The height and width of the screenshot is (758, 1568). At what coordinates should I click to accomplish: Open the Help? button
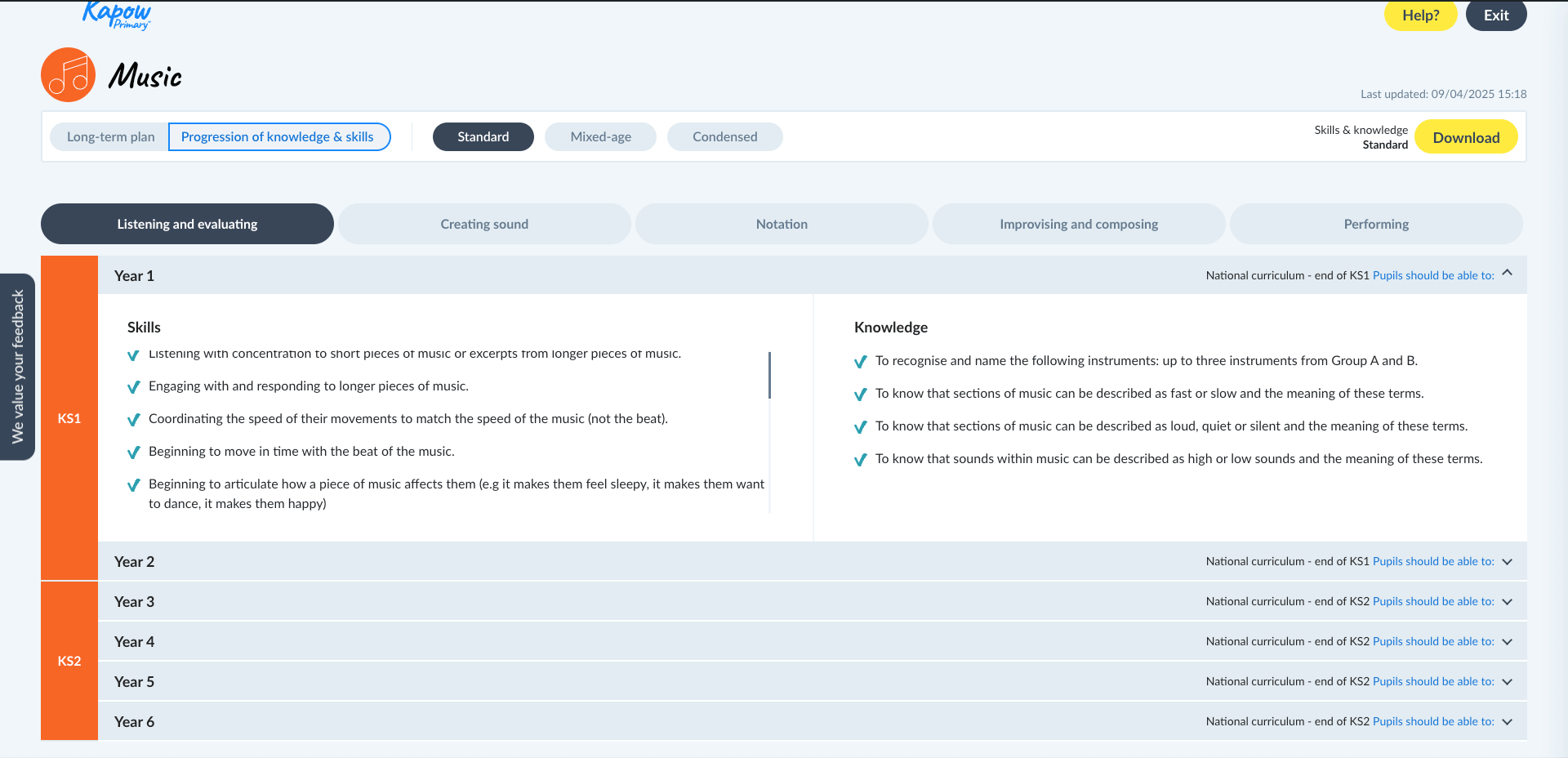click(x=1420, y=16)
